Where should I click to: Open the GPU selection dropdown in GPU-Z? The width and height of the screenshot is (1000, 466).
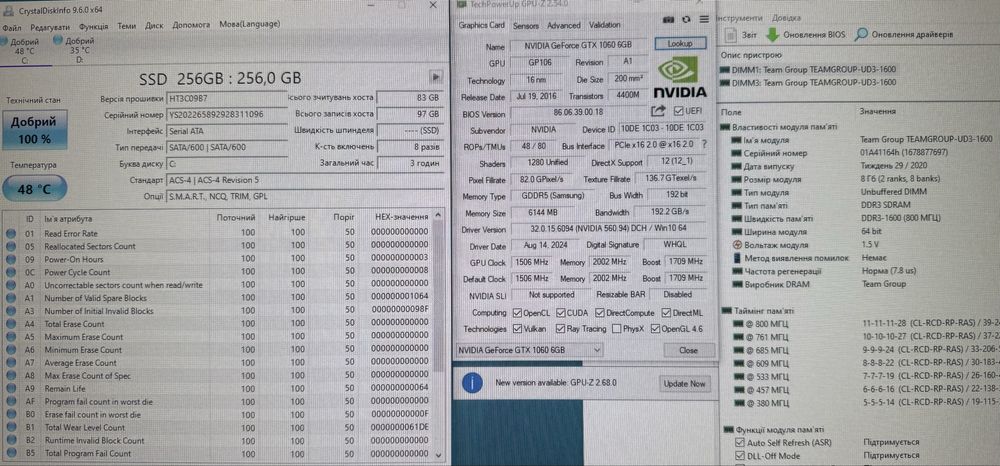tap(529, 350)
